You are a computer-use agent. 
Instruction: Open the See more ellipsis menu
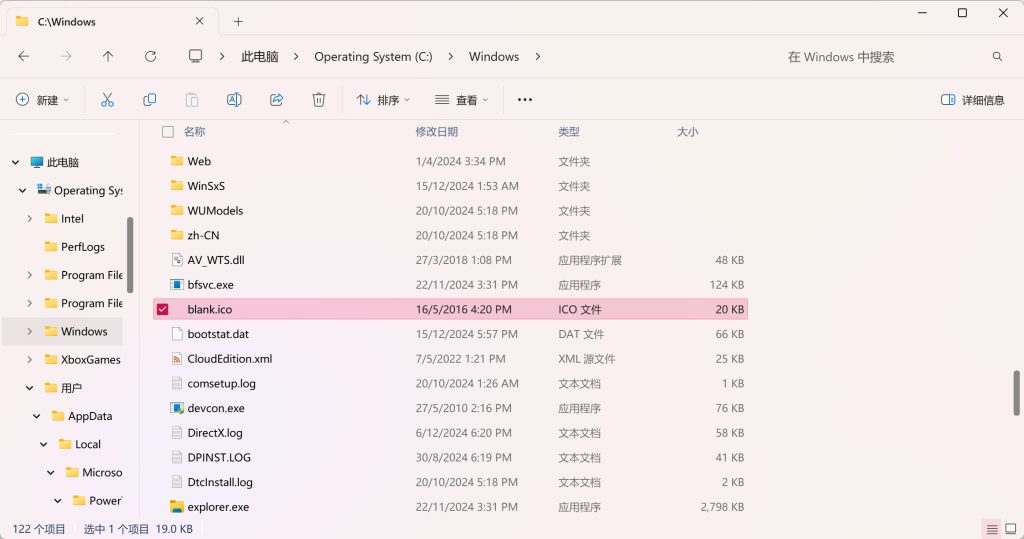point(524,100)
